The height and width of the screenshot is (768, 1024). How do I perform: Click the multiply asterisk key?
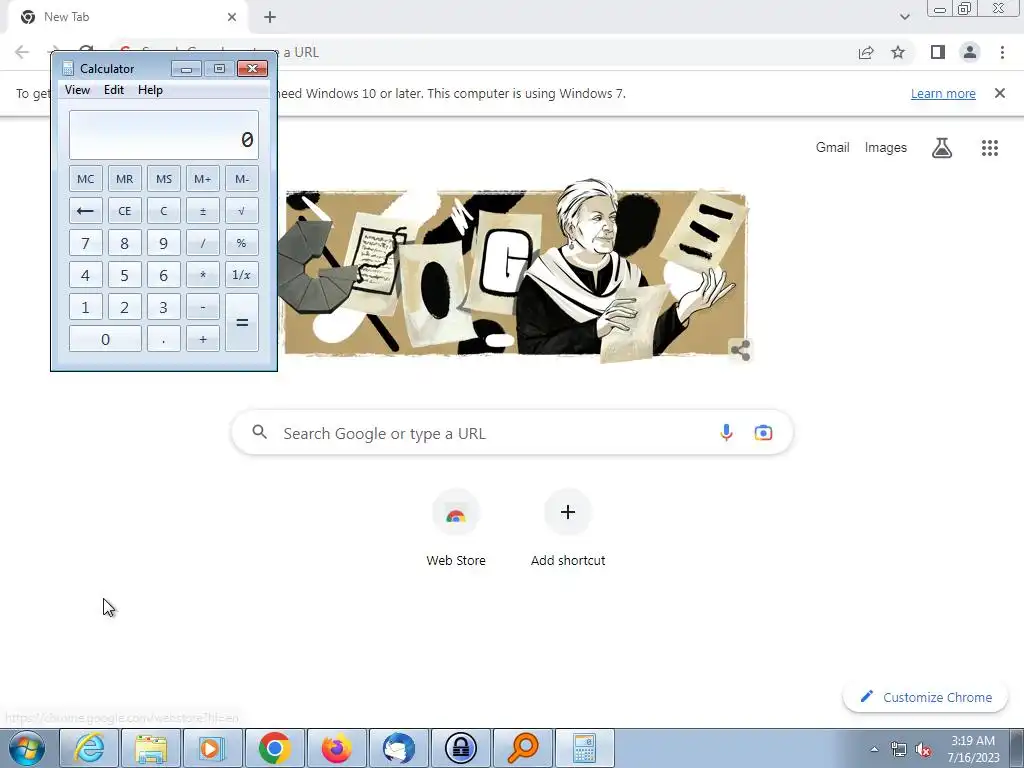[202, 275]
